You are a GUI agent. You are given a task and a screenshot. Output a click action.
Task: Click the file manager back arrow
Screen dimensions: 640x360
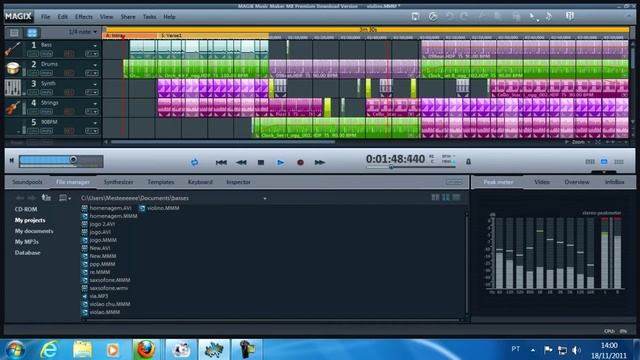pyautogui.click(x=20, y=198)
